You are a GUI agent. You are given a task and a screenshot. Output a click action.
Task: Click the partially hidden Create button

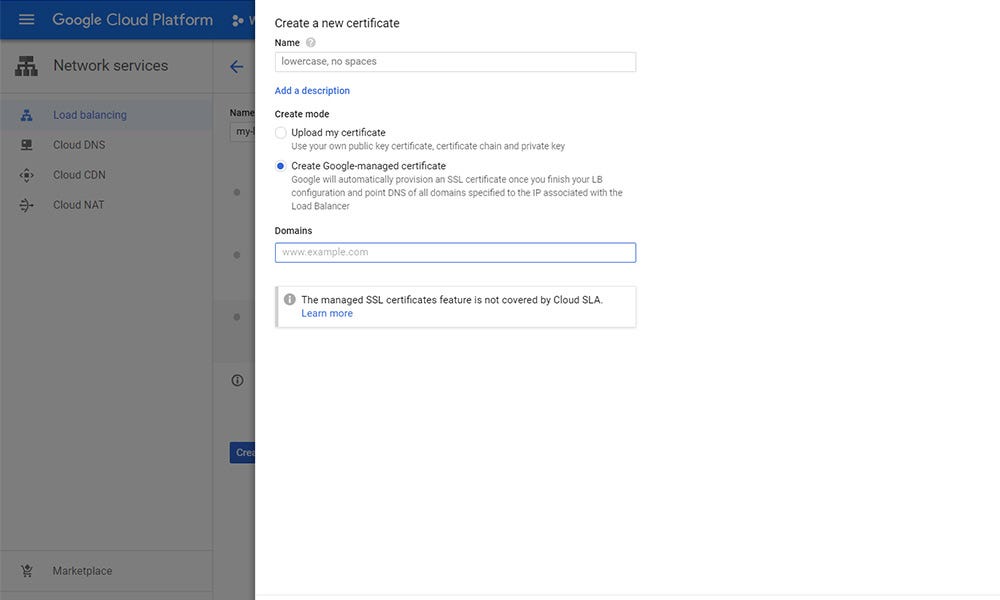click(242, 453)
